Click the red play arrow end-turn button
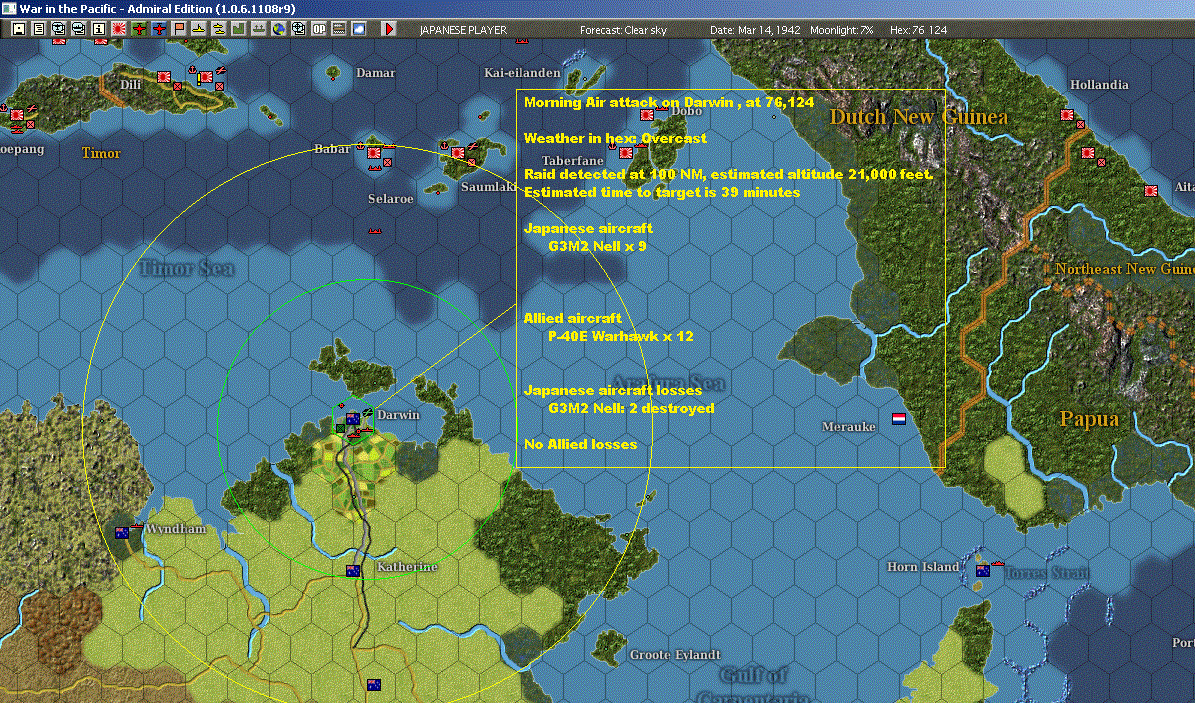Image resolution: width=1195 pixels, height=703 pixels. tap(389, 29)
